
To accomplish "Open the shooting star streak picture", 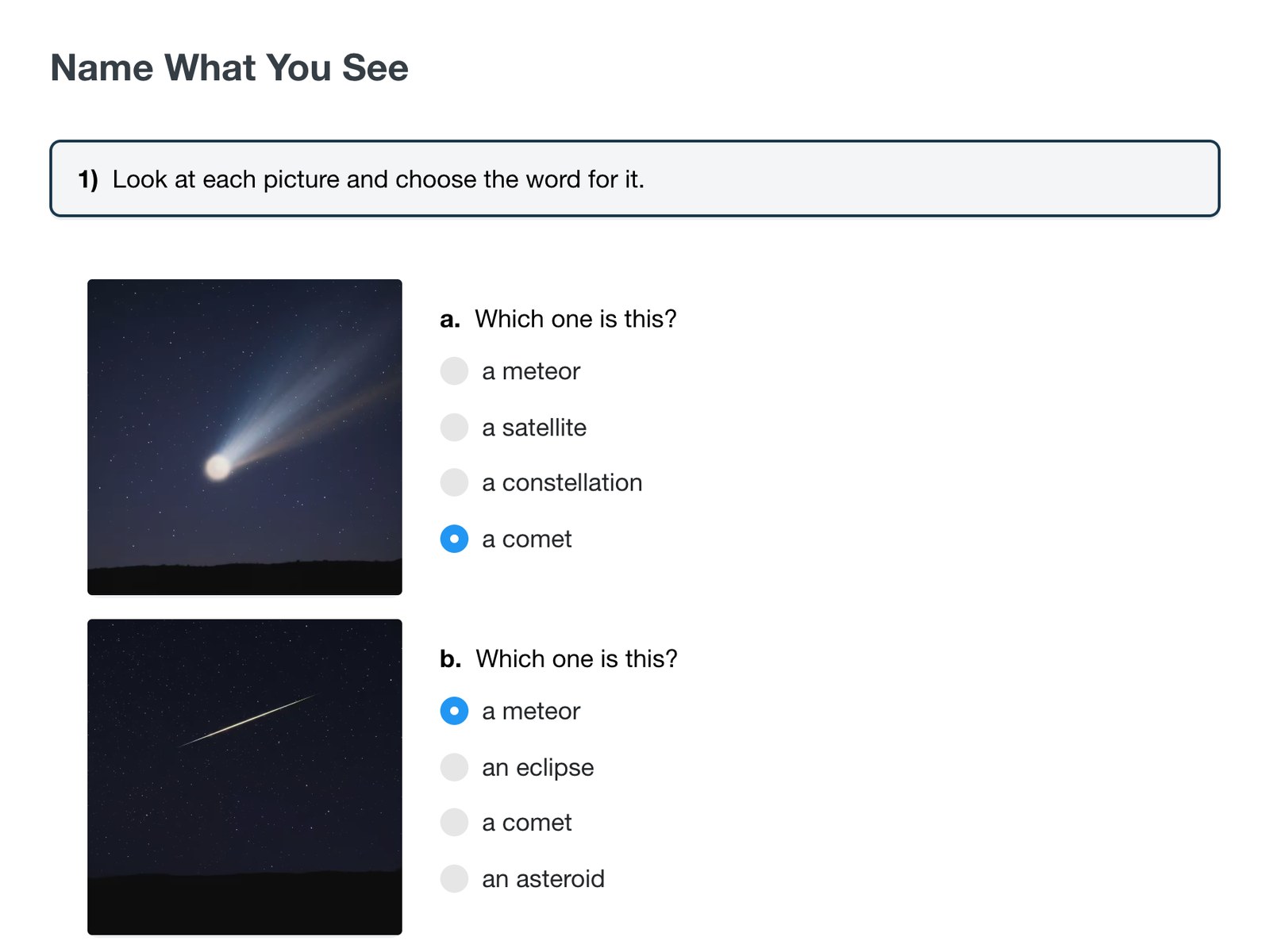I will coord(244,777).
